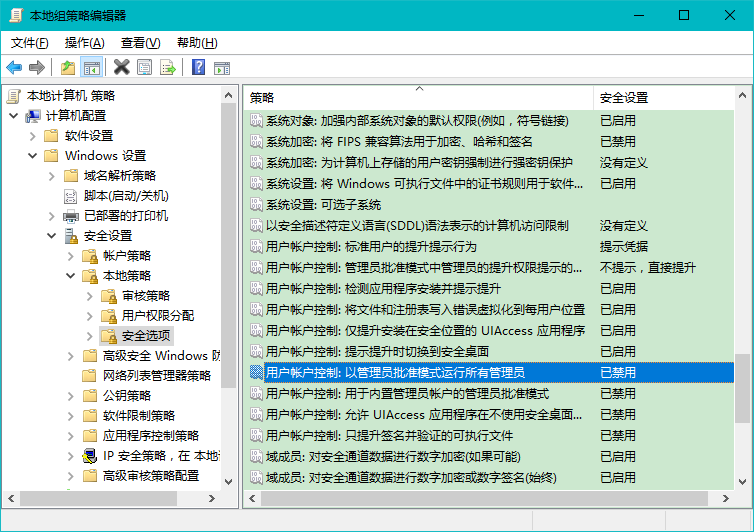This screenshot has width=754, height=532.
Task: Expand the 帐户策略 tree node
Action: (x=70, y=256)
